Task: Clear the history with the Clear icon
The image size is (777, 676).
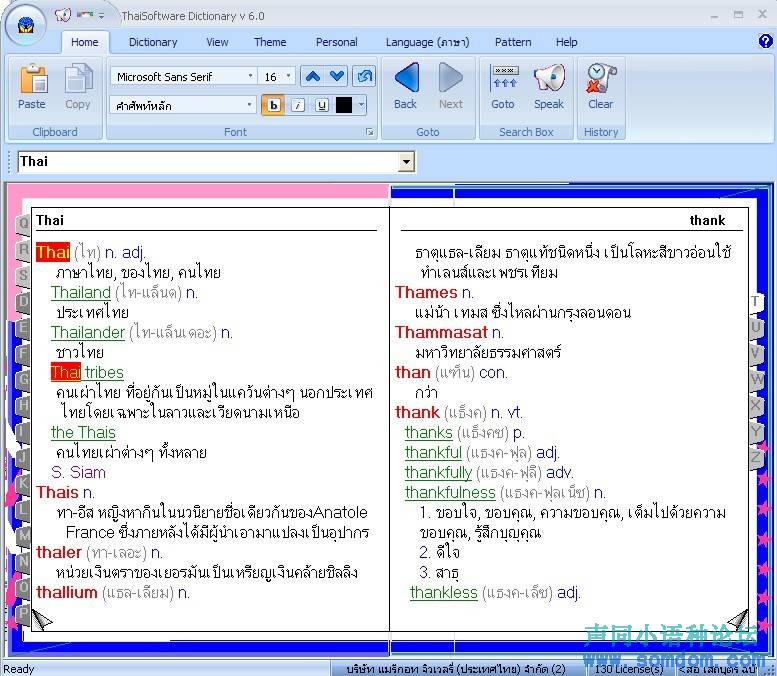Action: (x=601, y=80)
